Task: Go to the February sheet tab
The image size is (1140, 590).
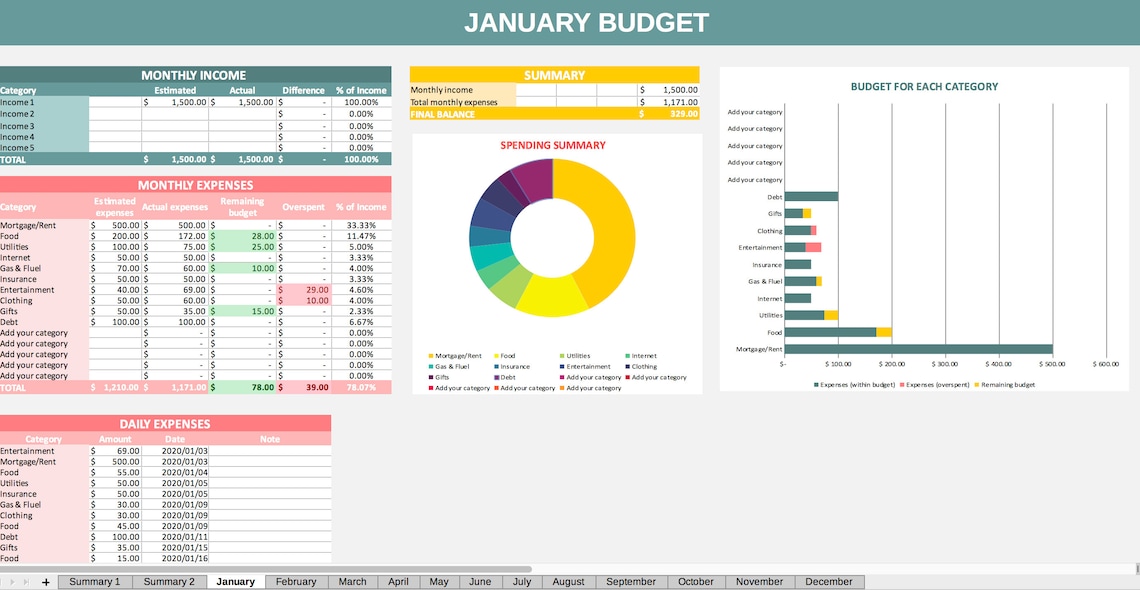Action: click(297, 582)
